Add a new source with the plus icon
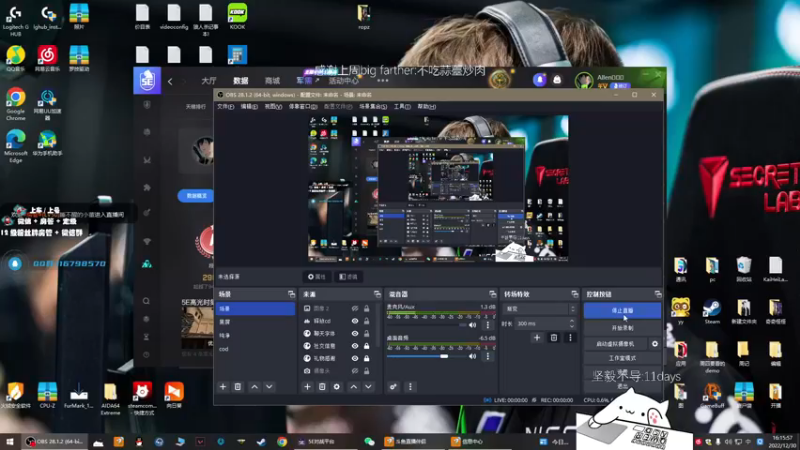The width and height of the screenshot is (800, 450). pyautogui.click(x=307, y=387)
